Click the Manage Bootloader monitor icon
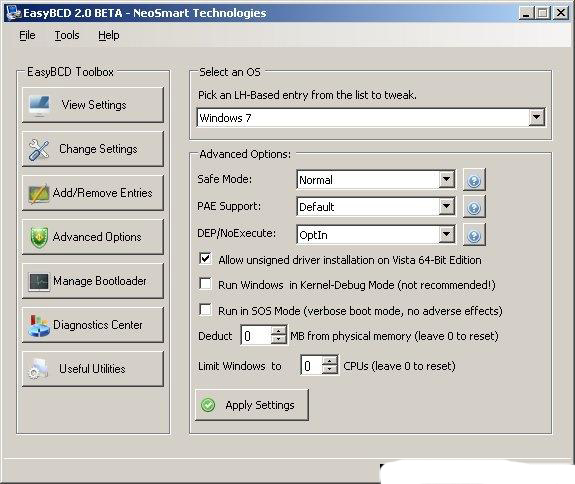575x484 pixels. pyautogui.click(x=39, y=282)
